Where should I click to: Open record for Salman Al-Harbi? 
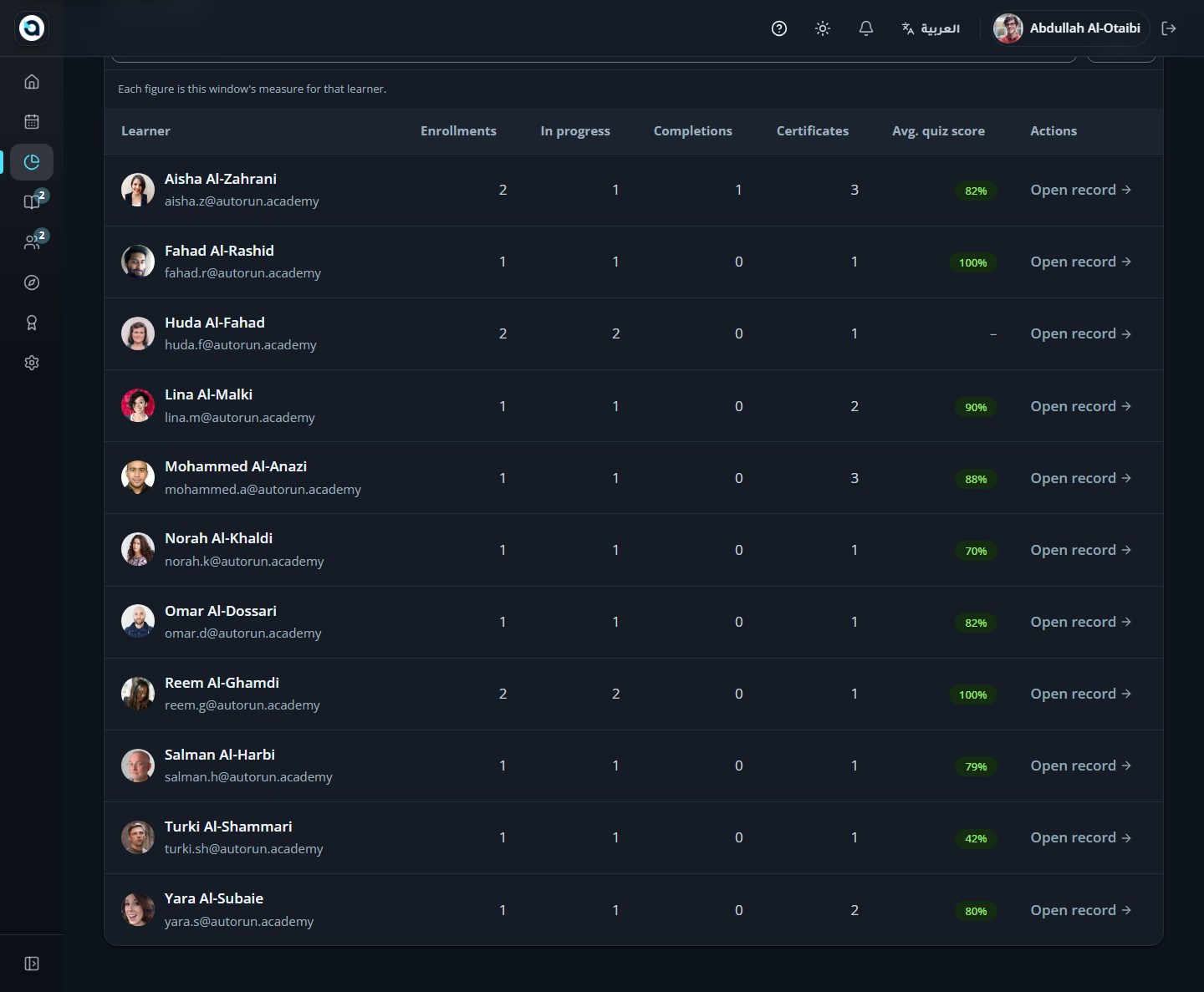(x=1080, y=766)
